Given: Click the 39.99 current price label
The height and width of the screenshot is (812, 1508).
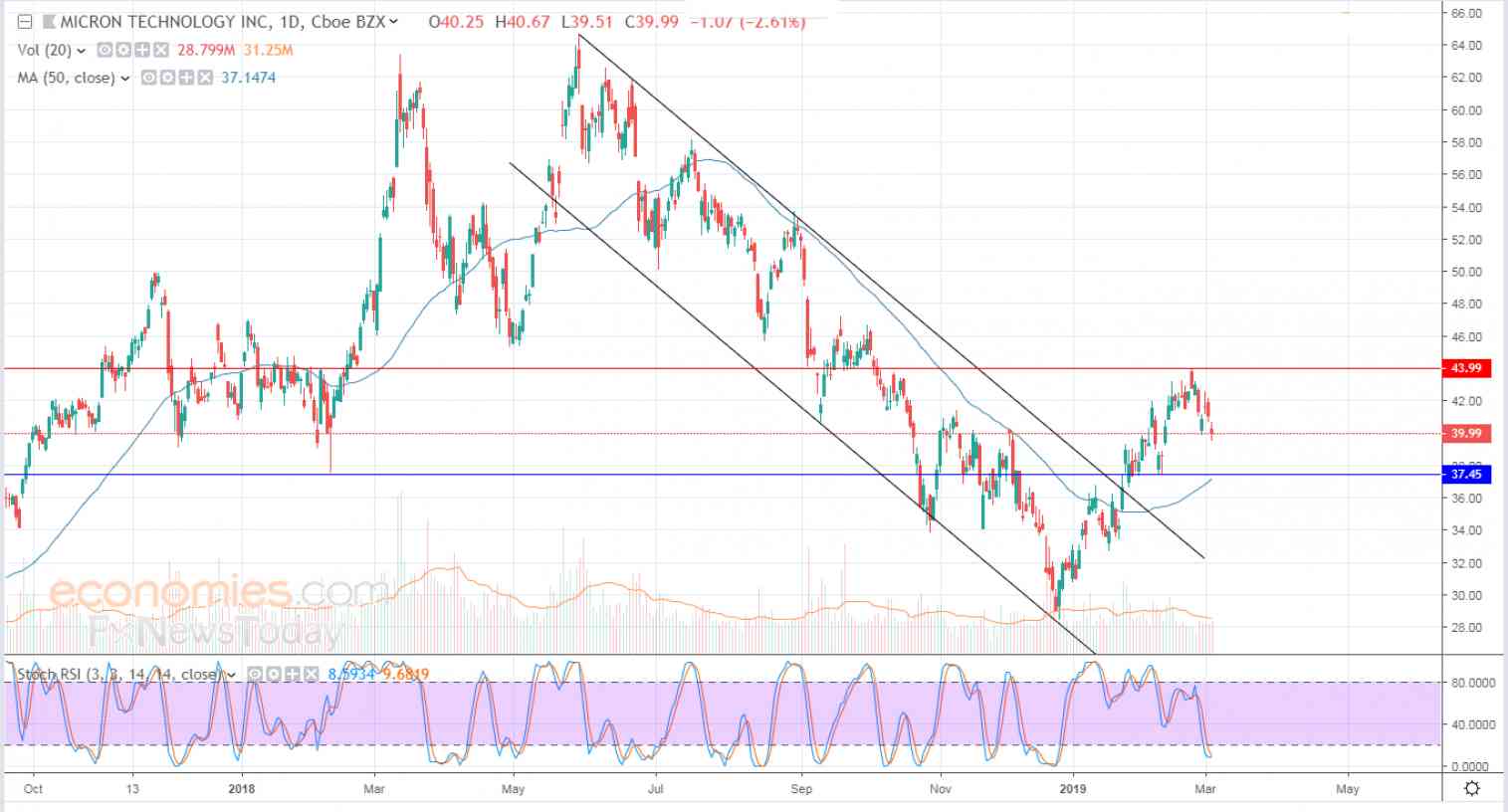Looking at the screenshot, I should pyautogui.click(x=1467, y=433).
